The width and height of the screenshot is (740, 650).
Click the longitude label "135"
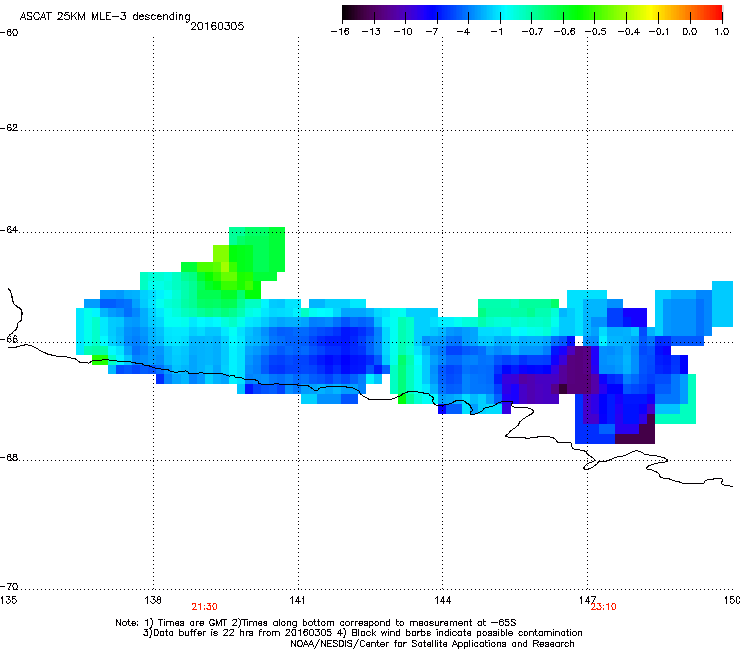(8, 600)
